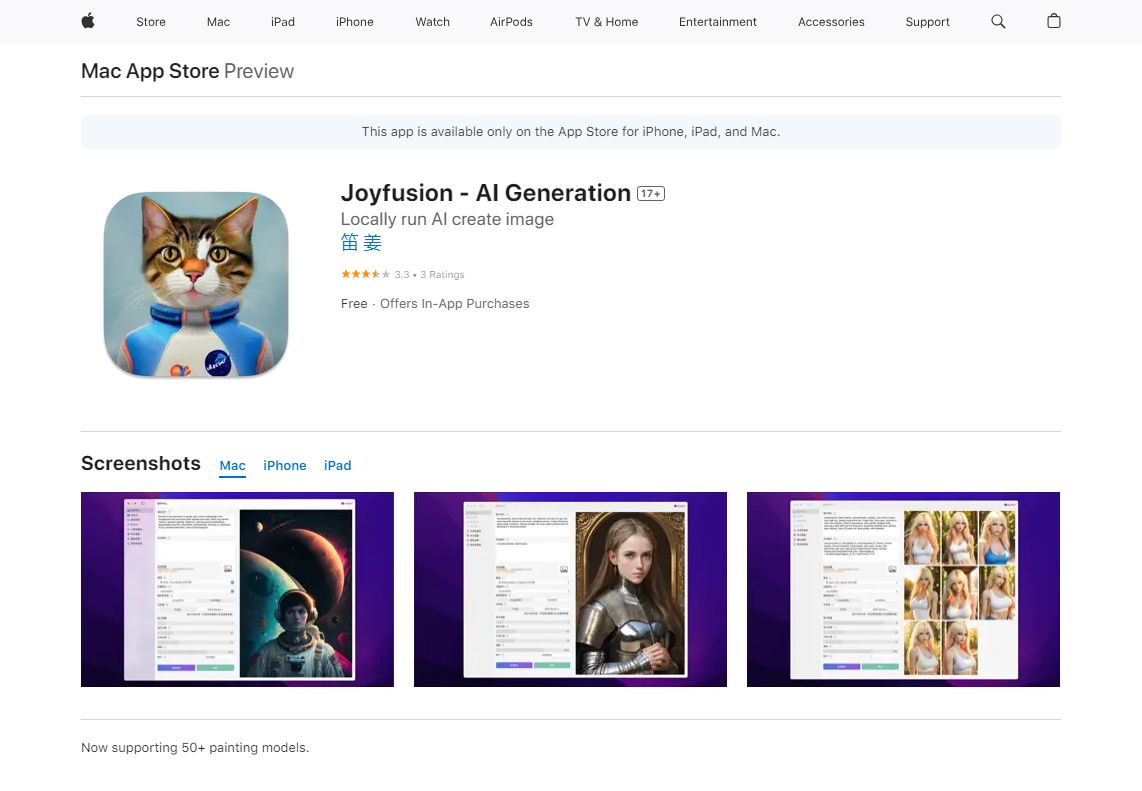1142x791 pixels.
Task: Open Store in navigation bar
Action: pos(151,22)
